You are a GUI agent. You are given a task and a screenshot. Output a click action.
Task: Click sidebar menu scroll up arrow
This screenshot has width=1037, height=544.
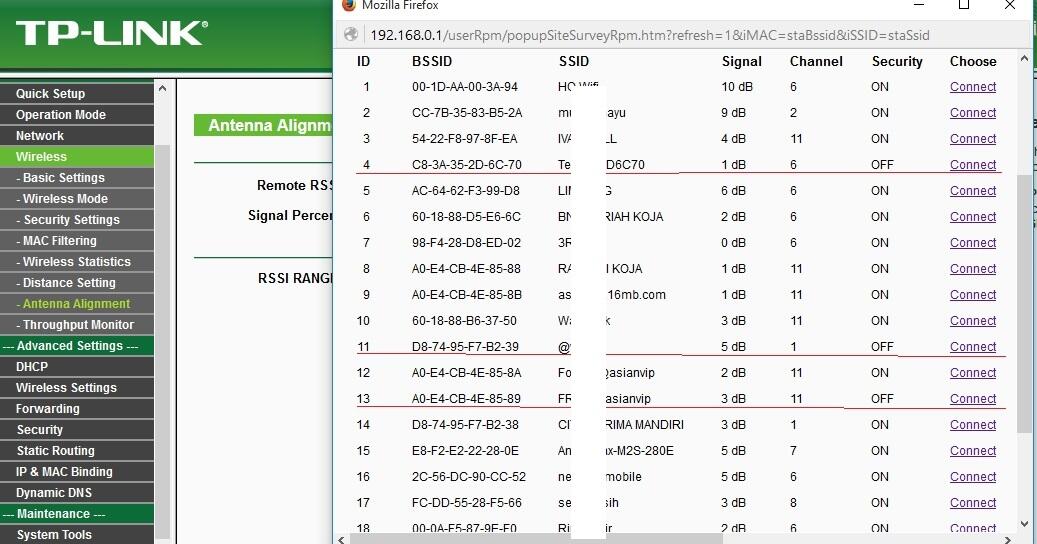163,88
